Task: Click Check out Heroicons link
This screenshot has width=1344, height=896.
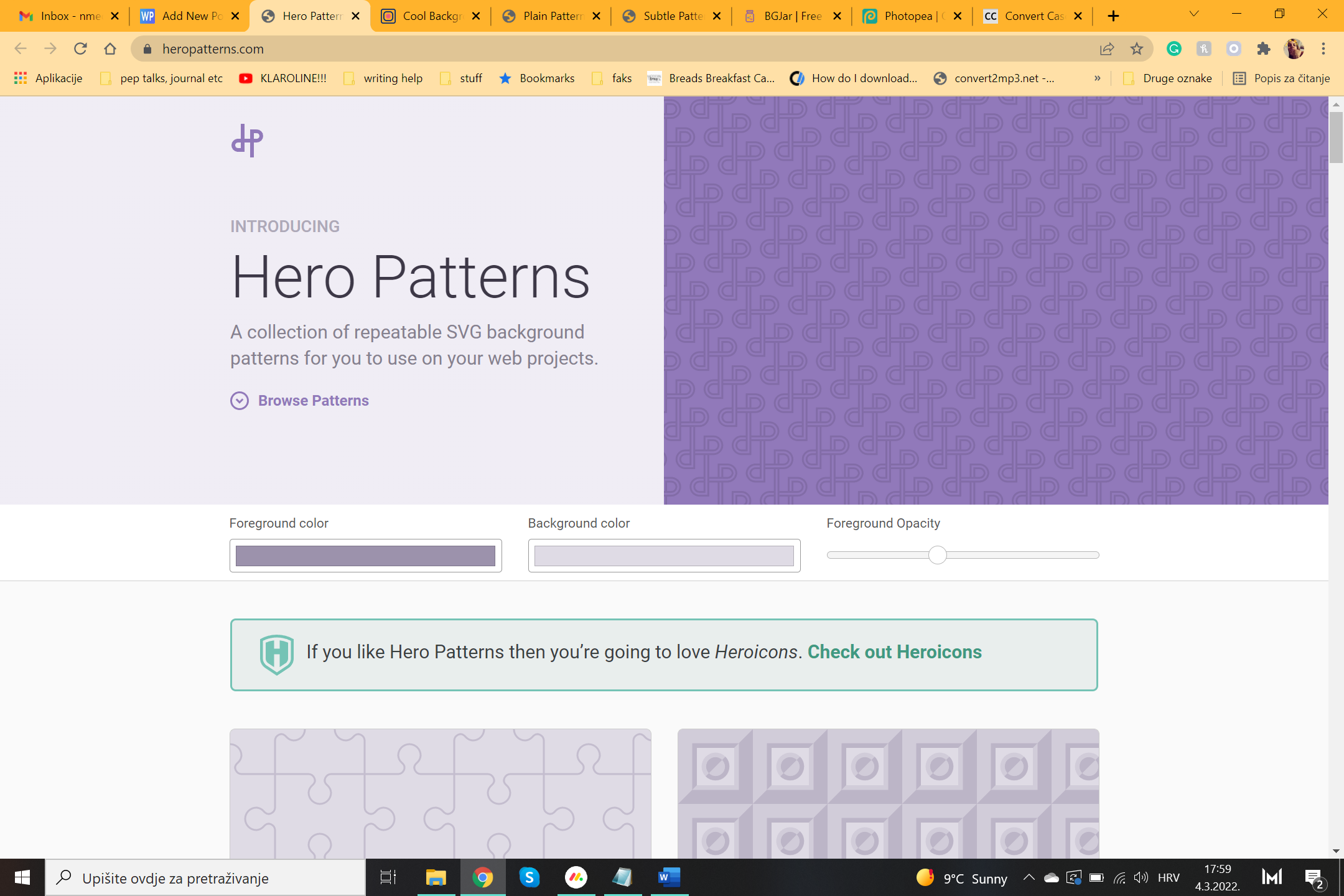Action: (894, 652)
